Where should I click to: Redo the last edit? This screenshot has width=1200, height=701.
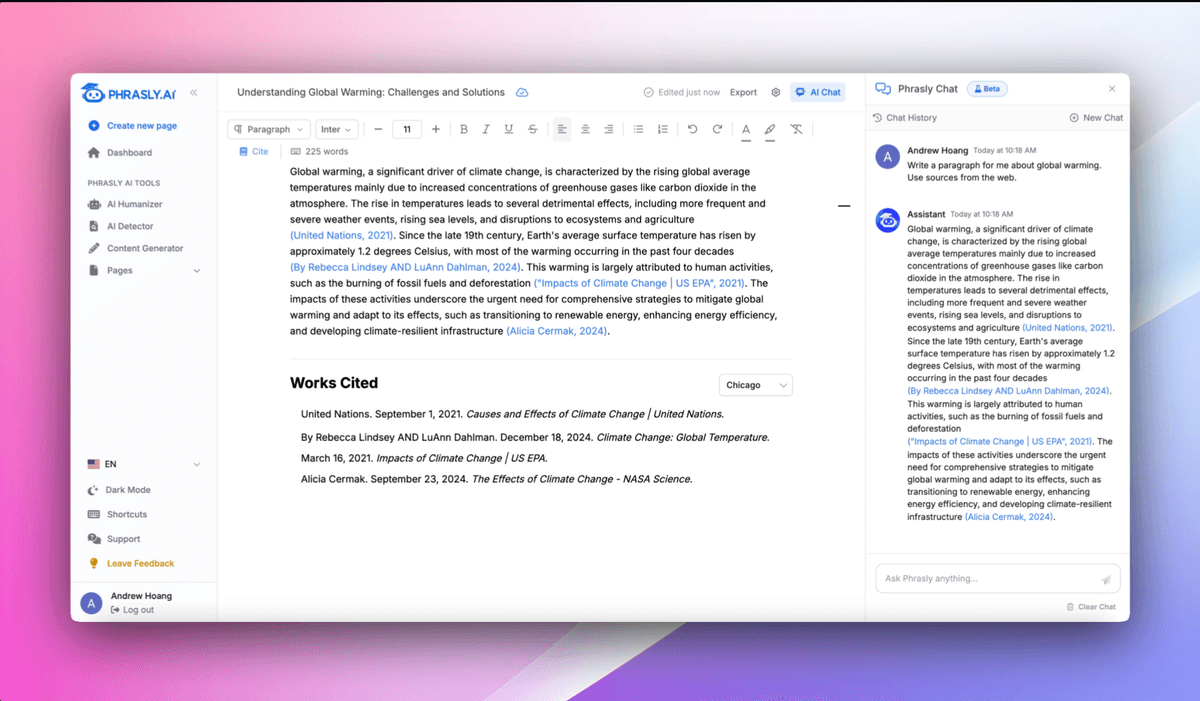[x=717, y=129]
